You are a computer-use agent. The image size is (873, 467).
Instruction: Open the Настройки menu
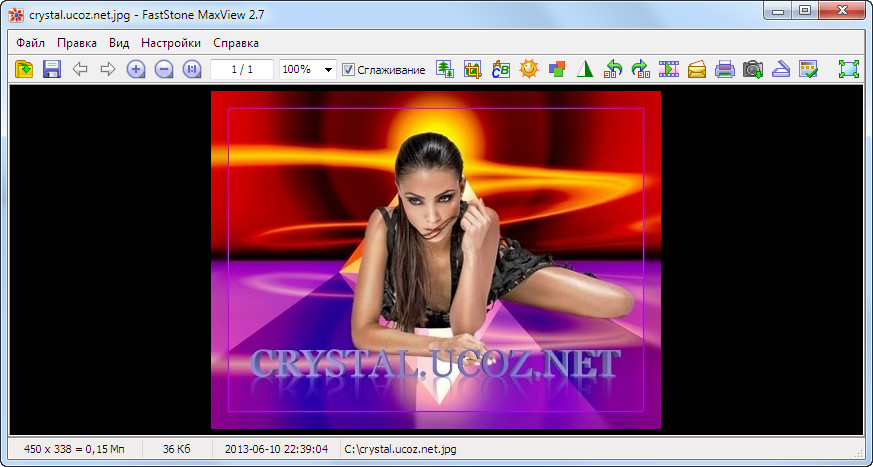pos(171,43)
